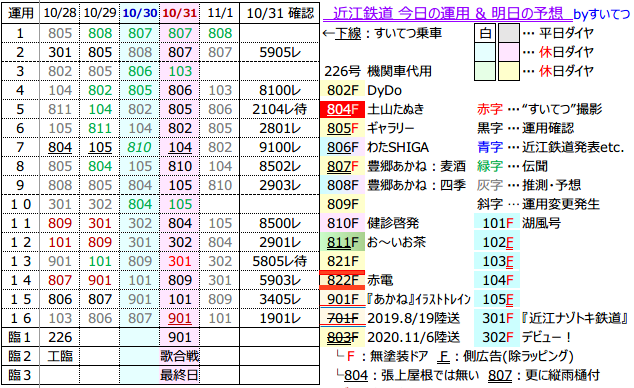The image size is (634, 388).
Task: Click the 226号 機関車代用 text
Action: [378, 71]
